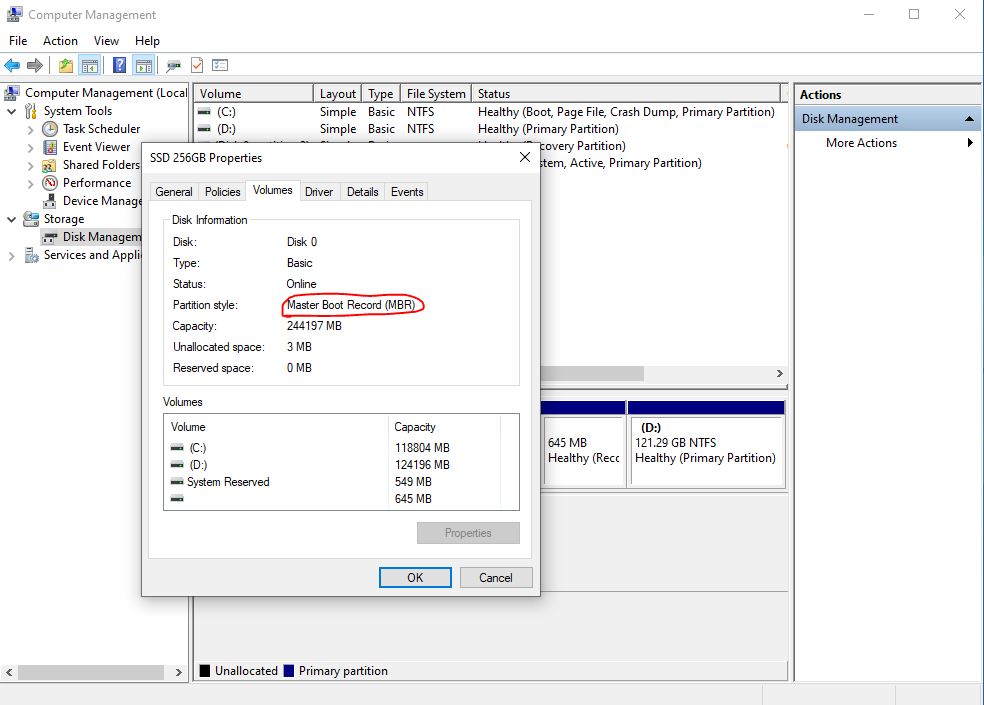Click the Rescan Disks toolbar icon

point(175,65)
